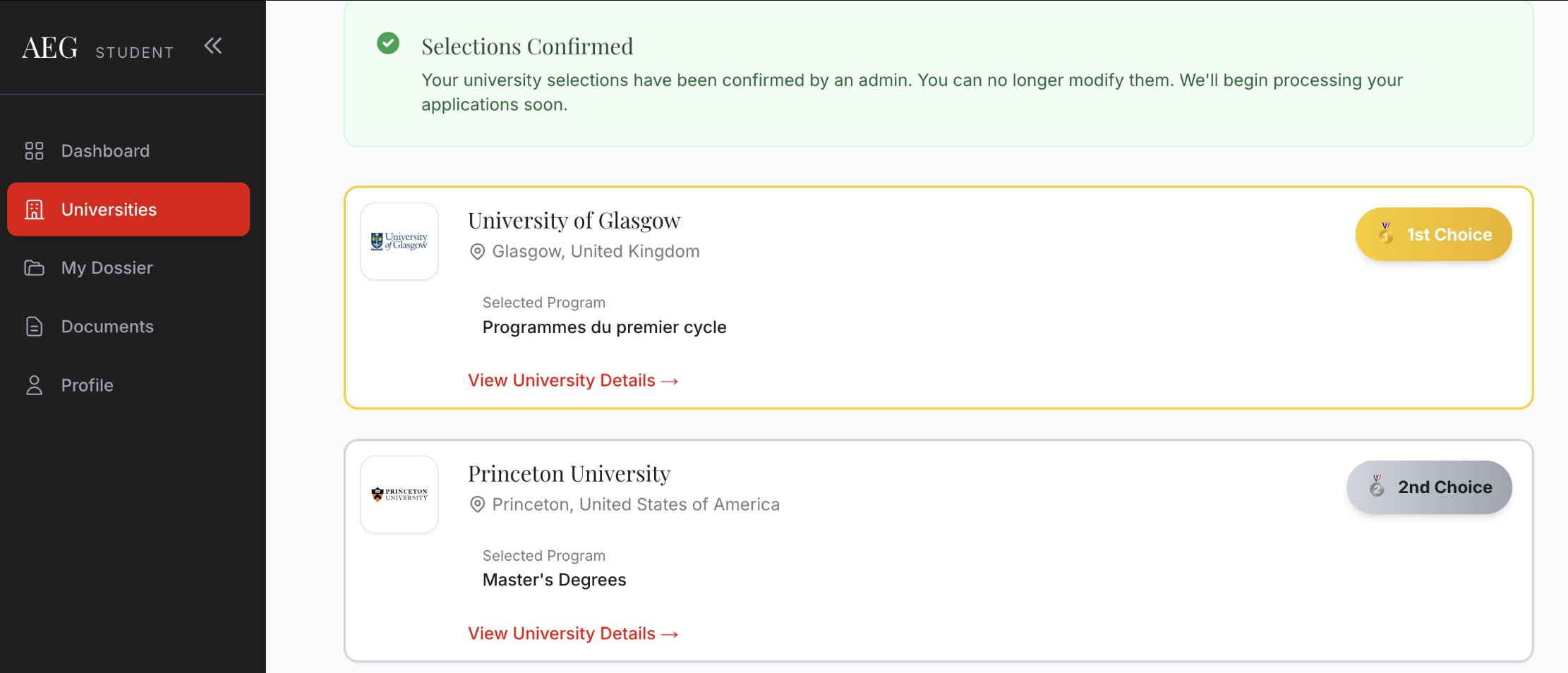Collapse the sidebar with double-chevron icon
Screen dimensions: 1568x673
click(213, 47)
